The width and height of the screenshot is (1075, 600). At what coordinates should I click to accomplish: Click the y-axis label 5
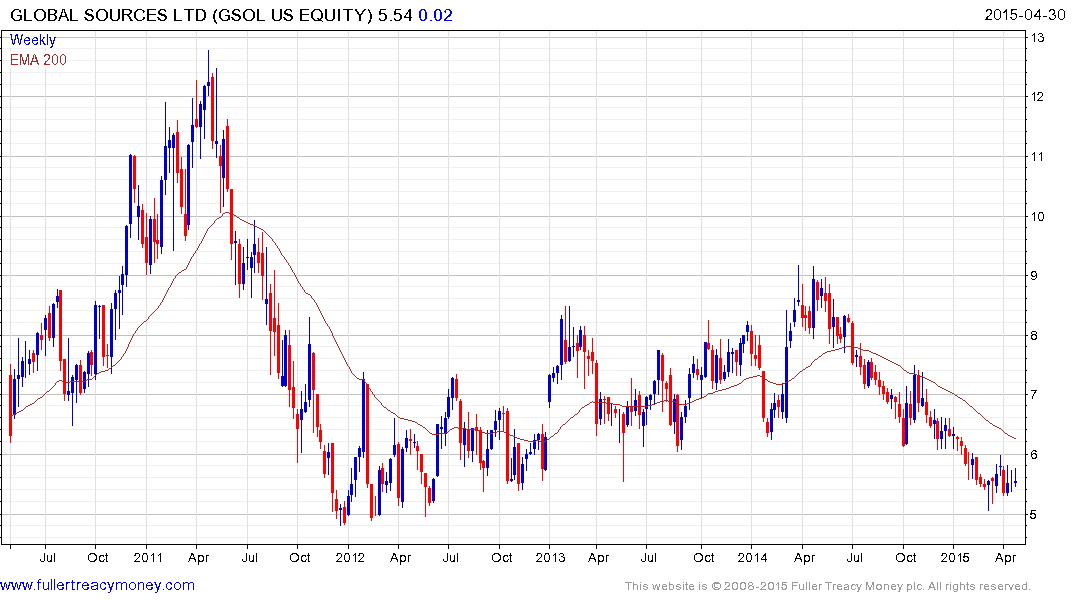click(x=1033, y=514)
